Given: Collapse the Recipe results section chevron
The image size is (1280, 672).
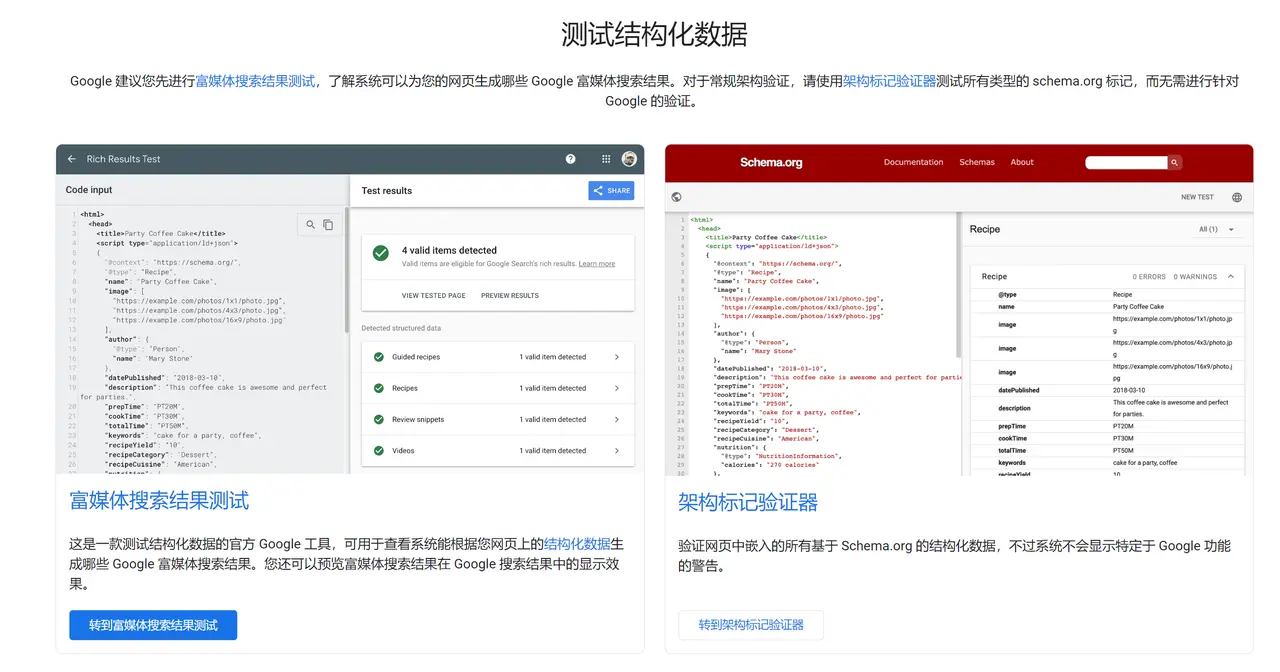Looking at the screenshot, I should [x=1231, y=276].
